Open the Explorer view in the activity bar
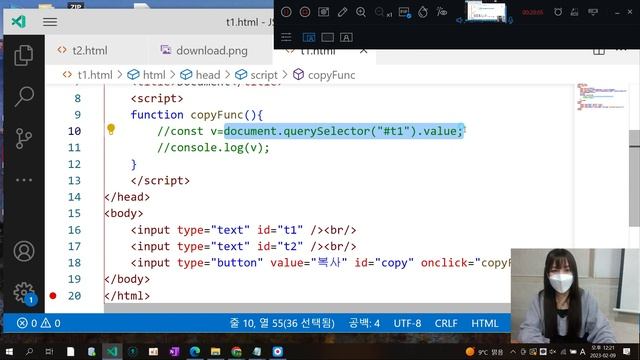Image resolution: width=640 pixels, height=360 pixels. point(24,55)
